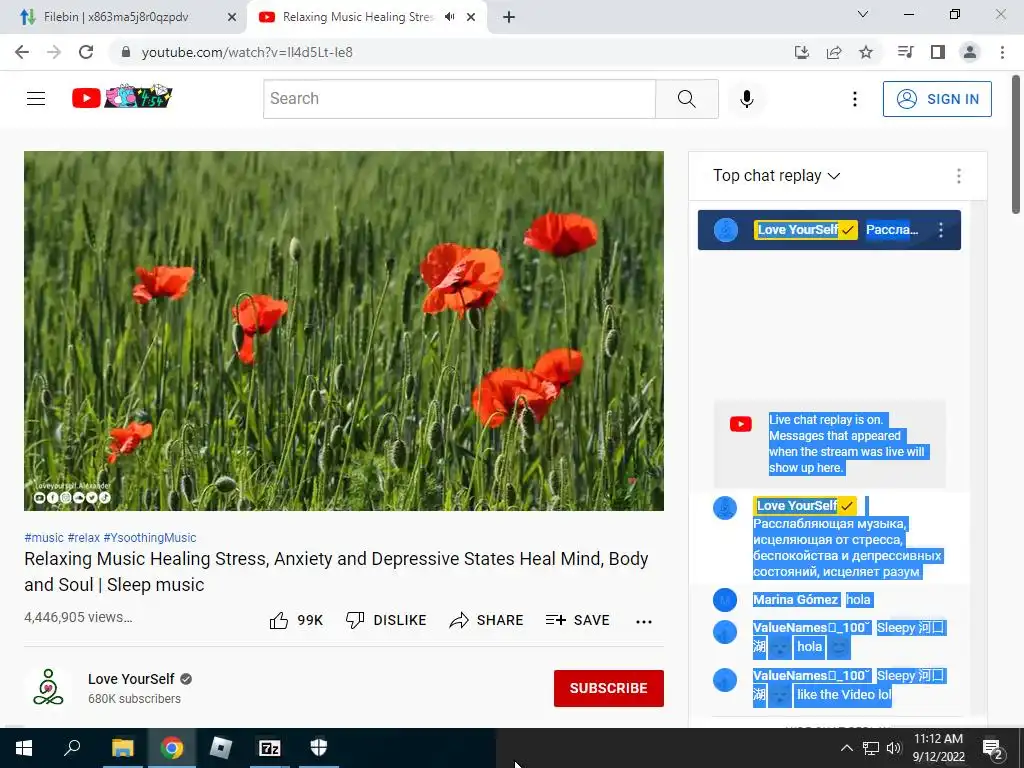Bookmark this page with star
The height and width of the screenshot is (768, 1024).
[x=866, y=52]
